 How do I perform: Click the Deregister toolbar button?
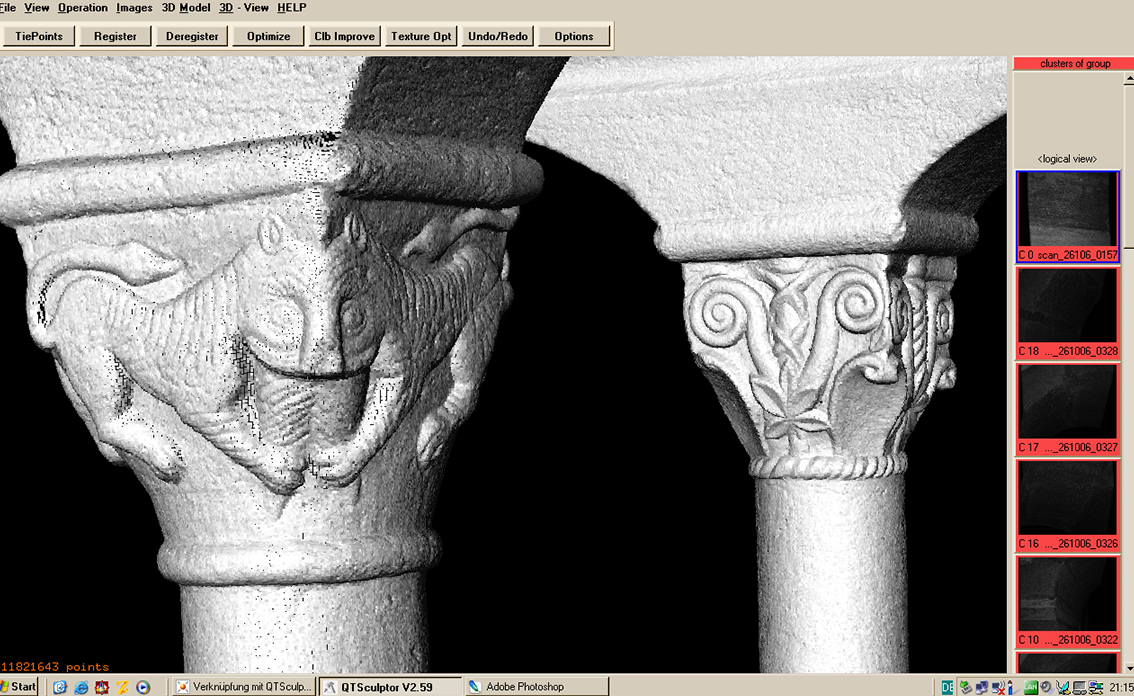pos(192,36)
